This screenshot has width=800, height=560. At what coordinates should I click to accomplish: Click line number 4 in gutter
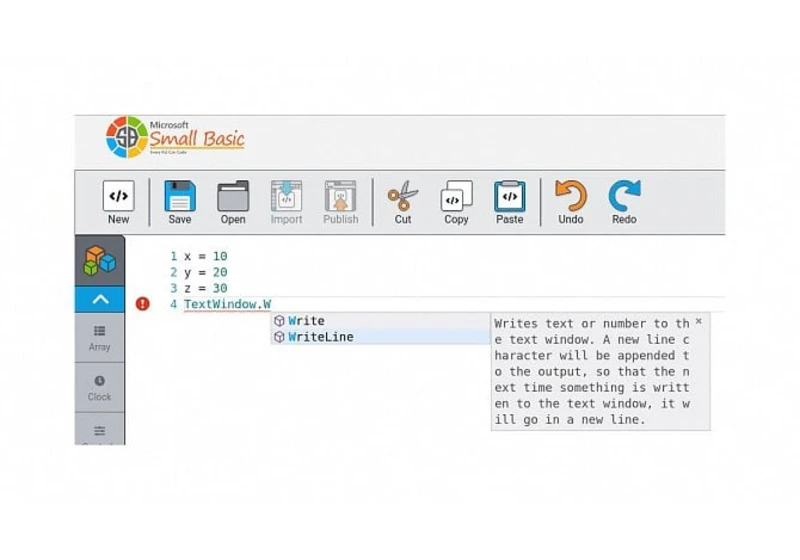click(173, 304)
